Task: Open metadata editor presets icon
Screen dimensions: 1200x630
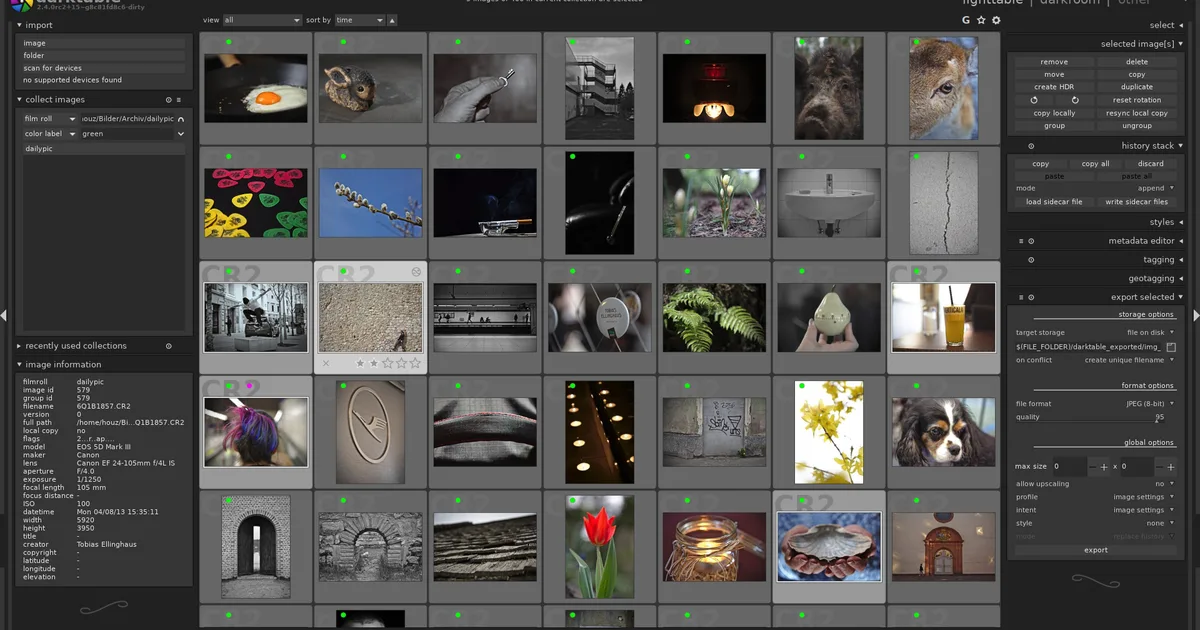Action: click(1021, 241)
